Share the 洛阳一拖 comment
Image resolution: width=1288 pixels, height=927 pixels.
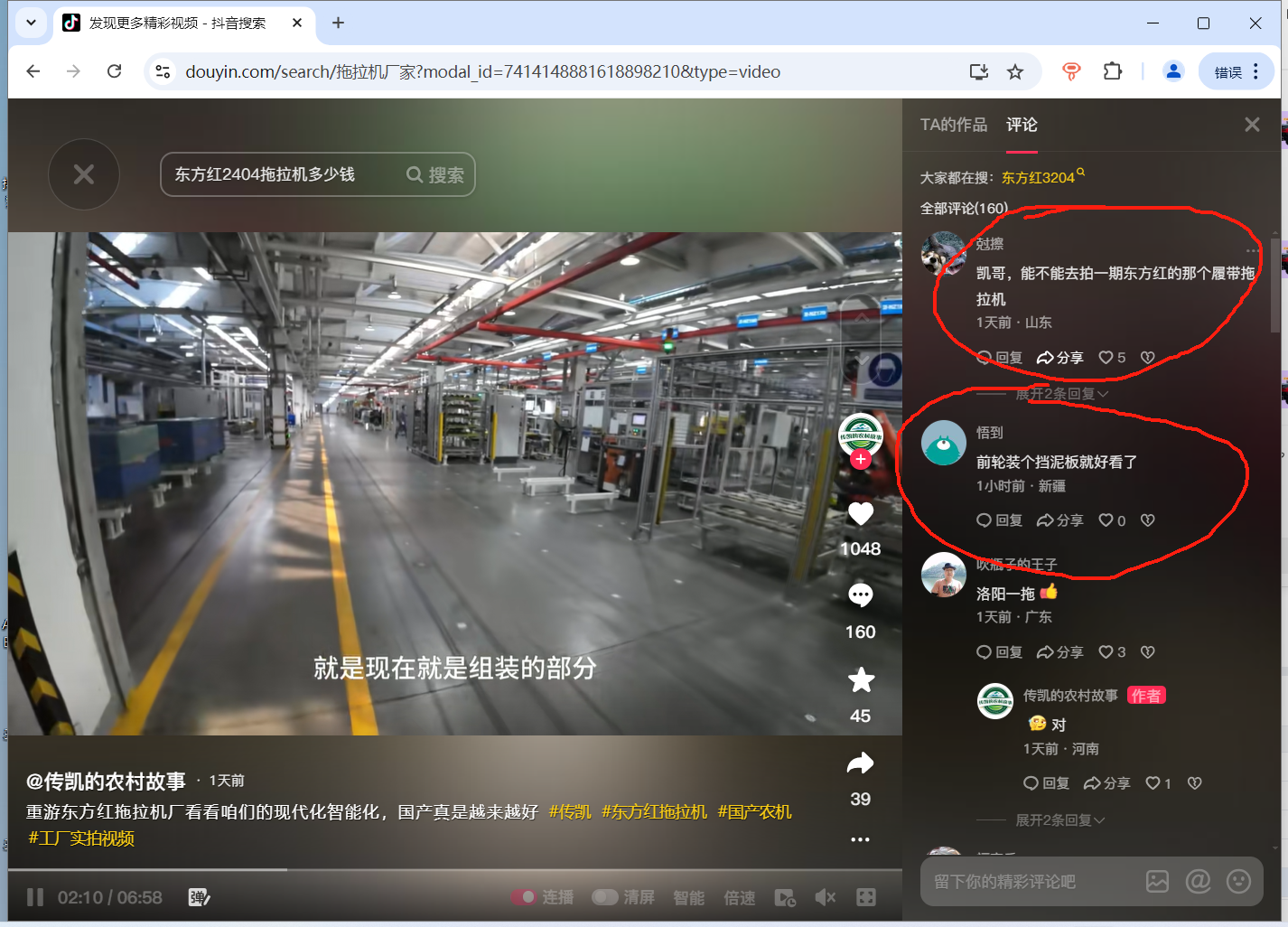click(x=1060, y=652)
